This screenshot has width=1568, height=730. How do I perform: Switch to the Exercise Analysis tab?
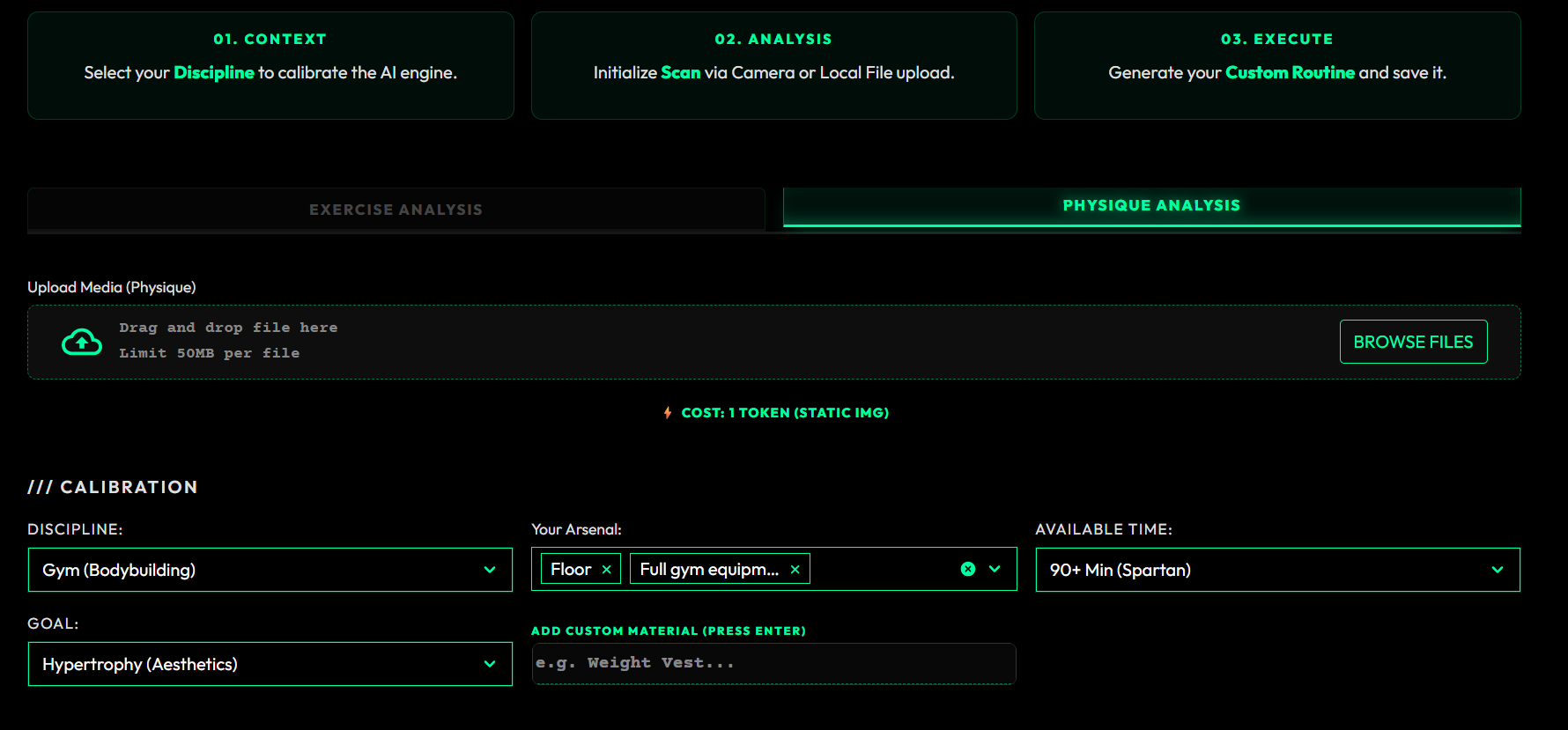pos(396,210)
